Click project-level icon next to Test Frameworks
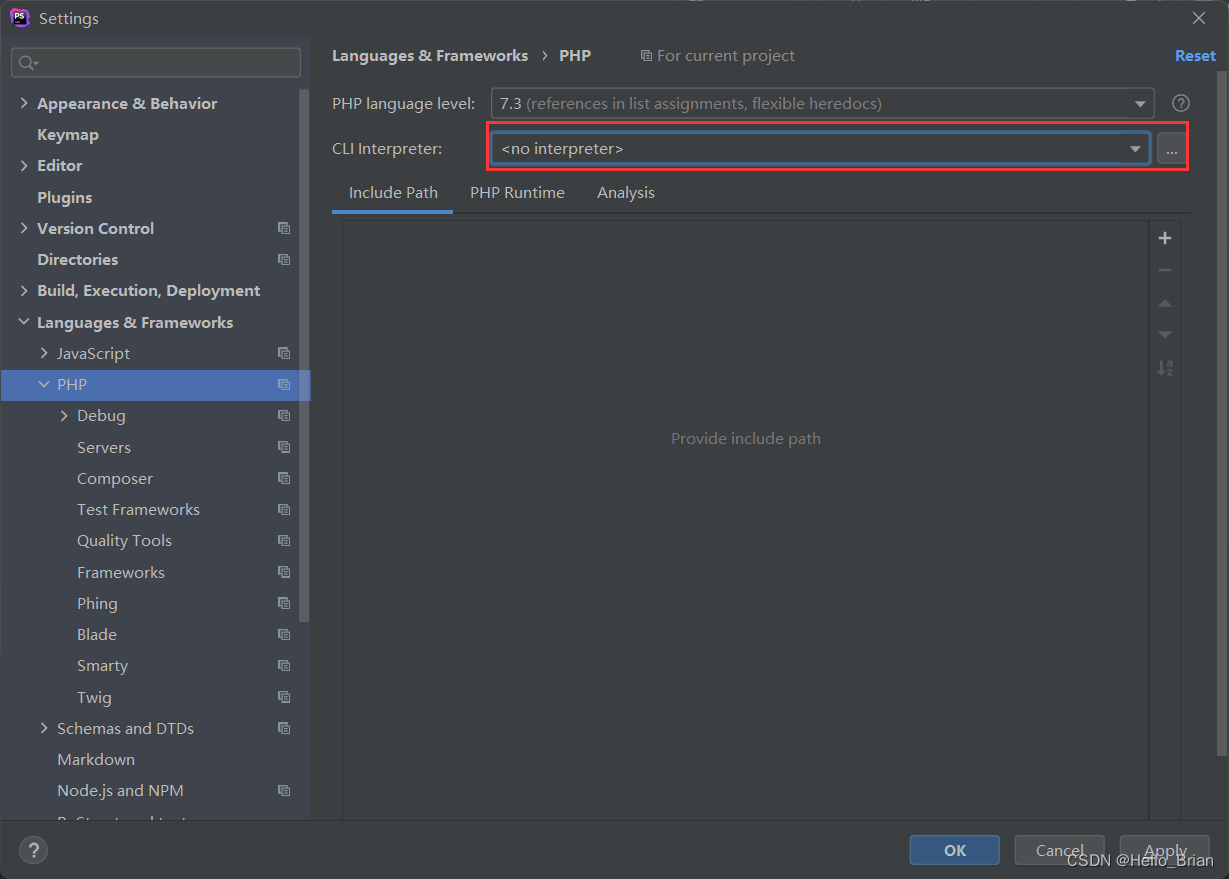 point(284,509)
